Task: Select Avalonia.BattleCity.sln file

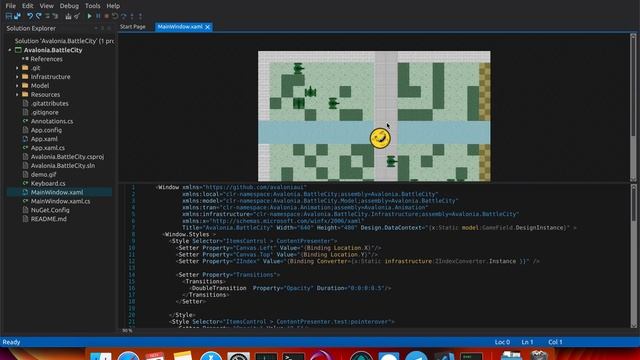Action: (63, 166)
